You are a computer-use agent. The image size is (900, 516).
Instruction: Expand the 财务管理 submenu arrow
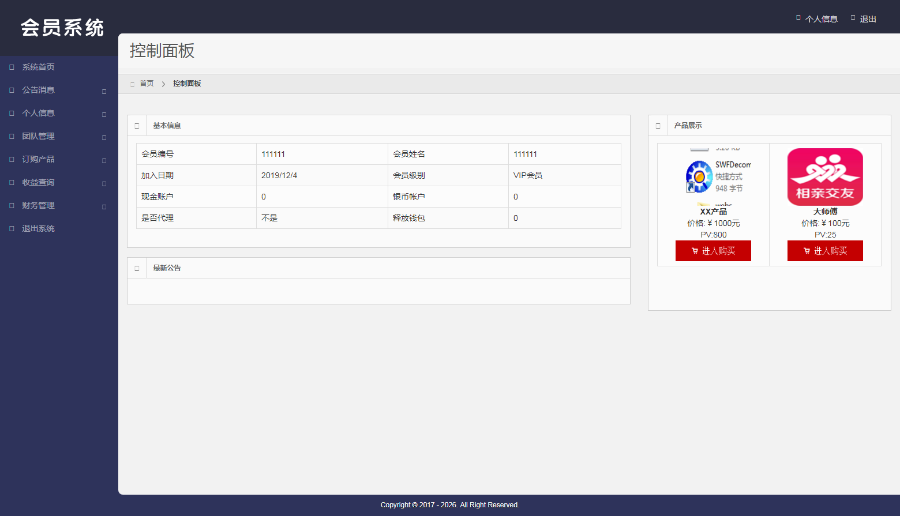[104, 206]
